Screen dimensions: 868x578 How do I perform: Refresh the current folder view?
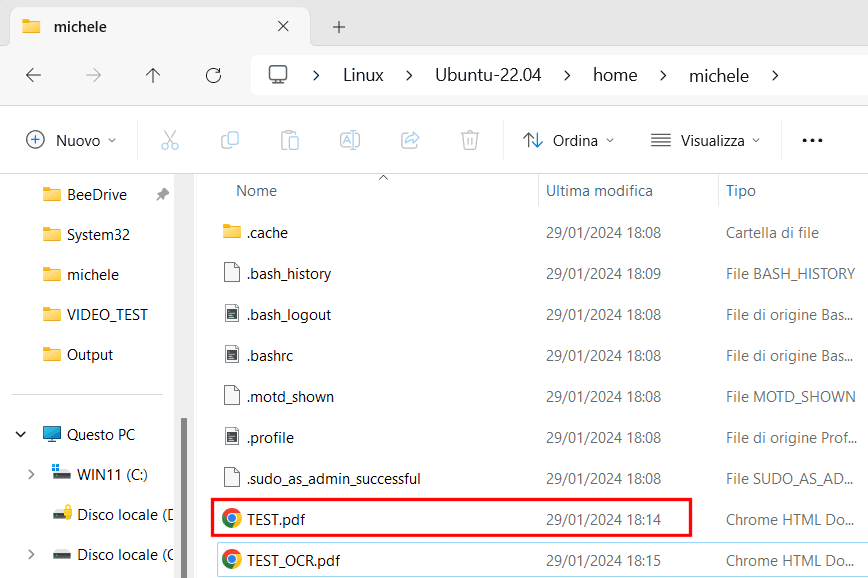213,75
